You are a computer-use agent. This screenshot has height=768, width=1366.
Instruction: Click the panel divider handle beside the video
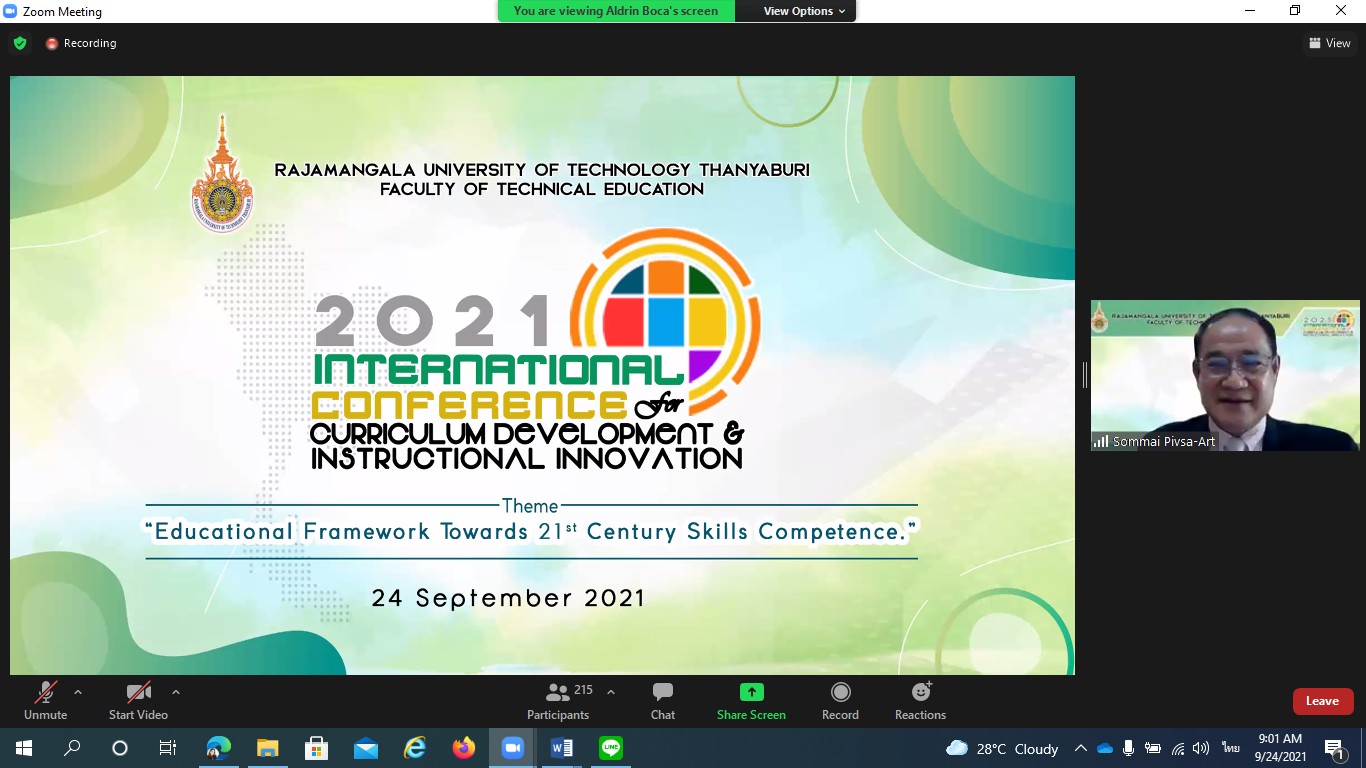coord(1084,375)
